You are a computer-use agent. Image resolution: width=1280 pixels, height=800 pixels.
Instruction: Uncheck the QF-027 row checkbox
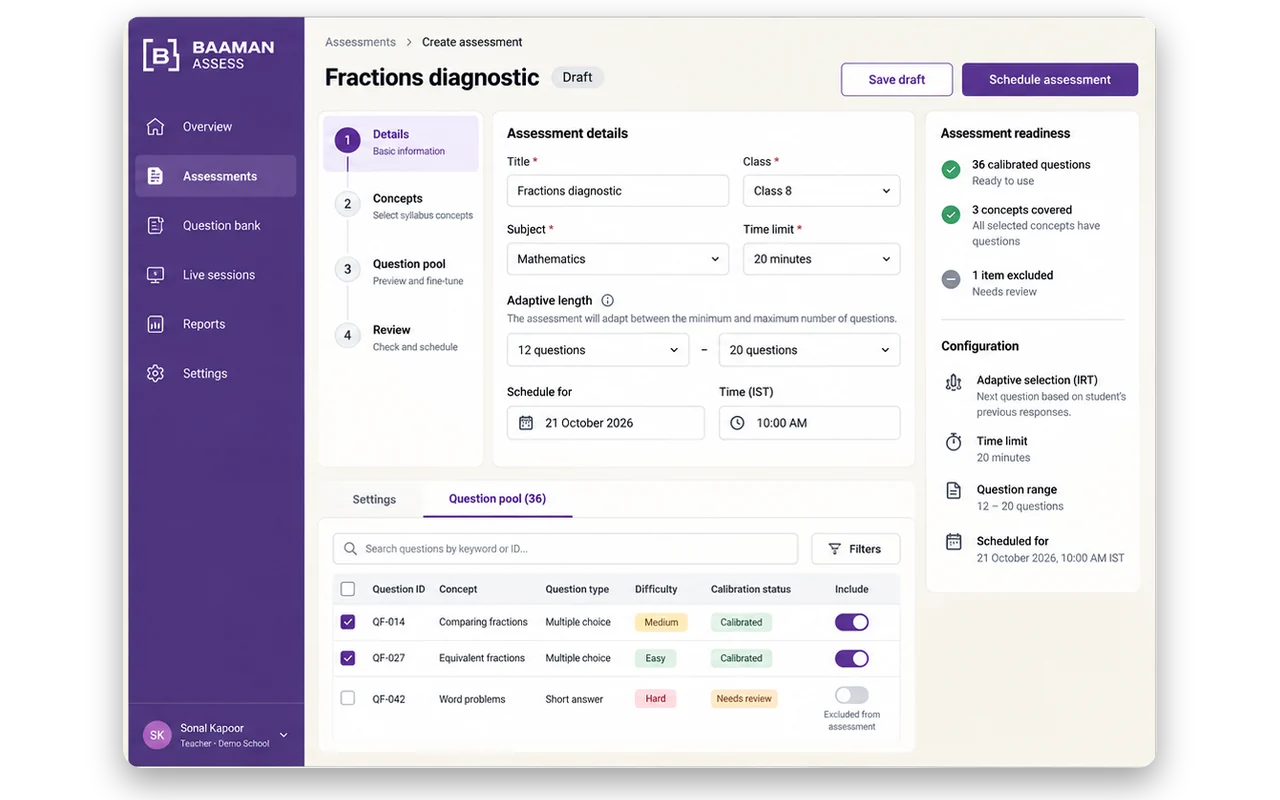click(x=348, y=658)
